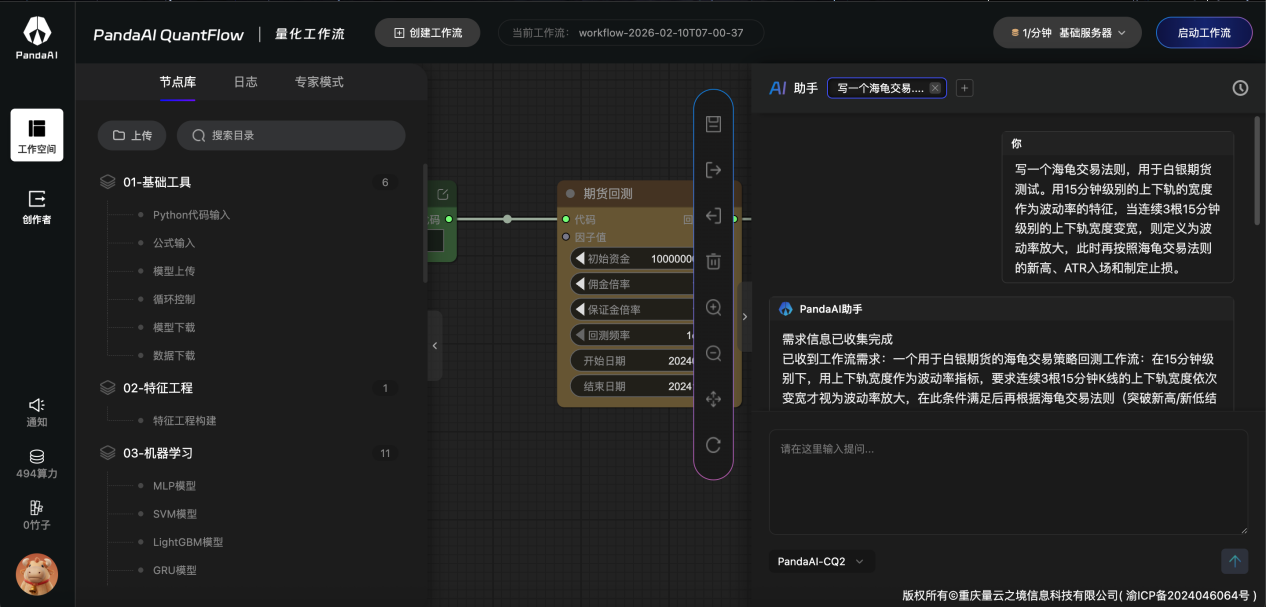This screenshot has width=1266, height=607.
Task: Click the trash delete icon in canvas toolbar
Action: coord(713,261)
